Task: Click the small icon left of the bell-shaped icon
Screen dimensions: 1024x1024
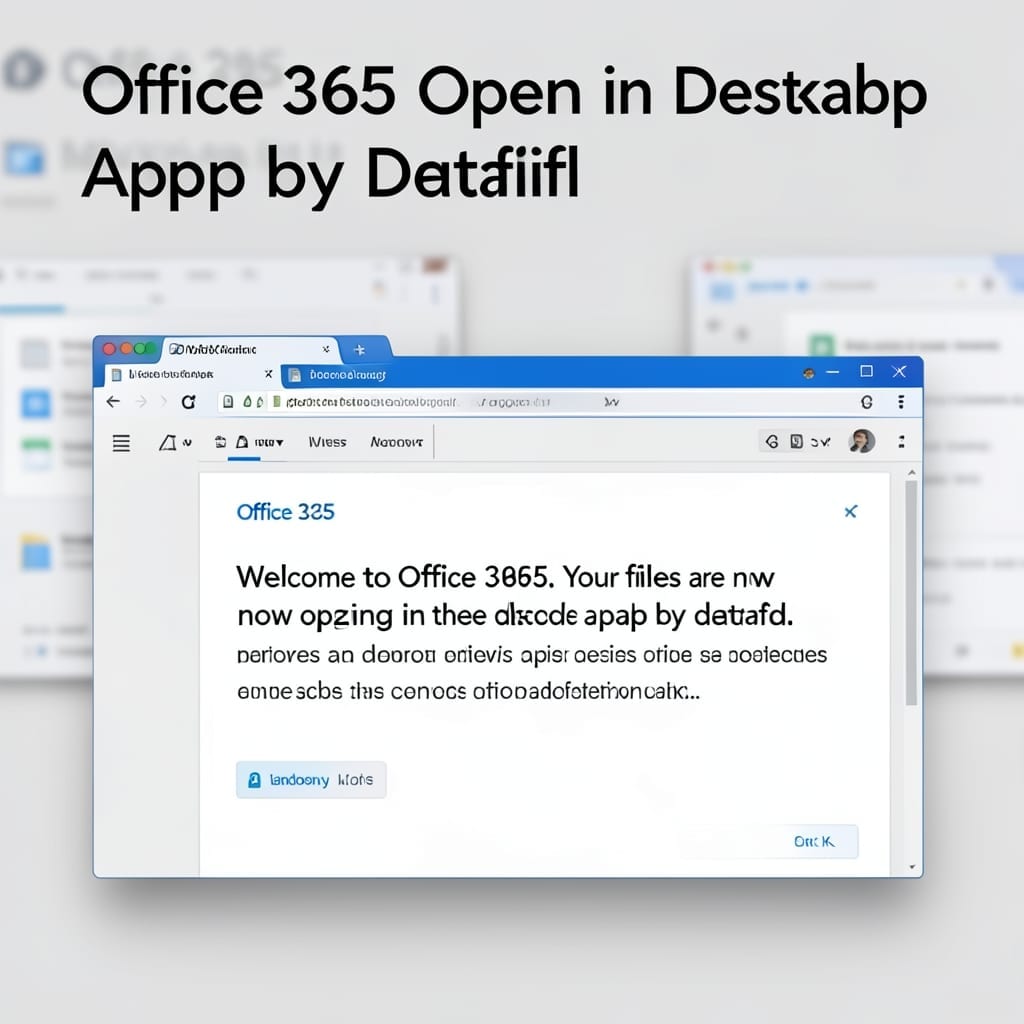Action: coord(221,442)
